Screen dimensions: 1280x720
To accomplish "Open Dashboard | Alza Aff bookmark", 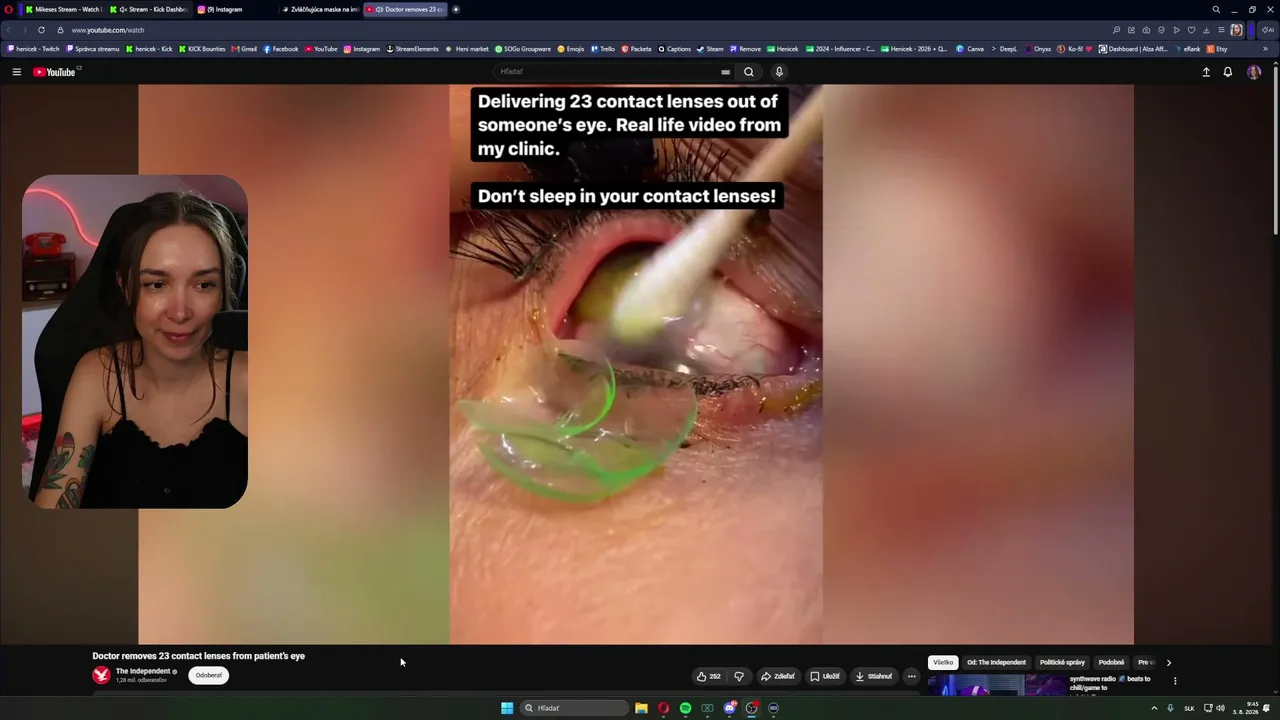I will point(1133,49).
